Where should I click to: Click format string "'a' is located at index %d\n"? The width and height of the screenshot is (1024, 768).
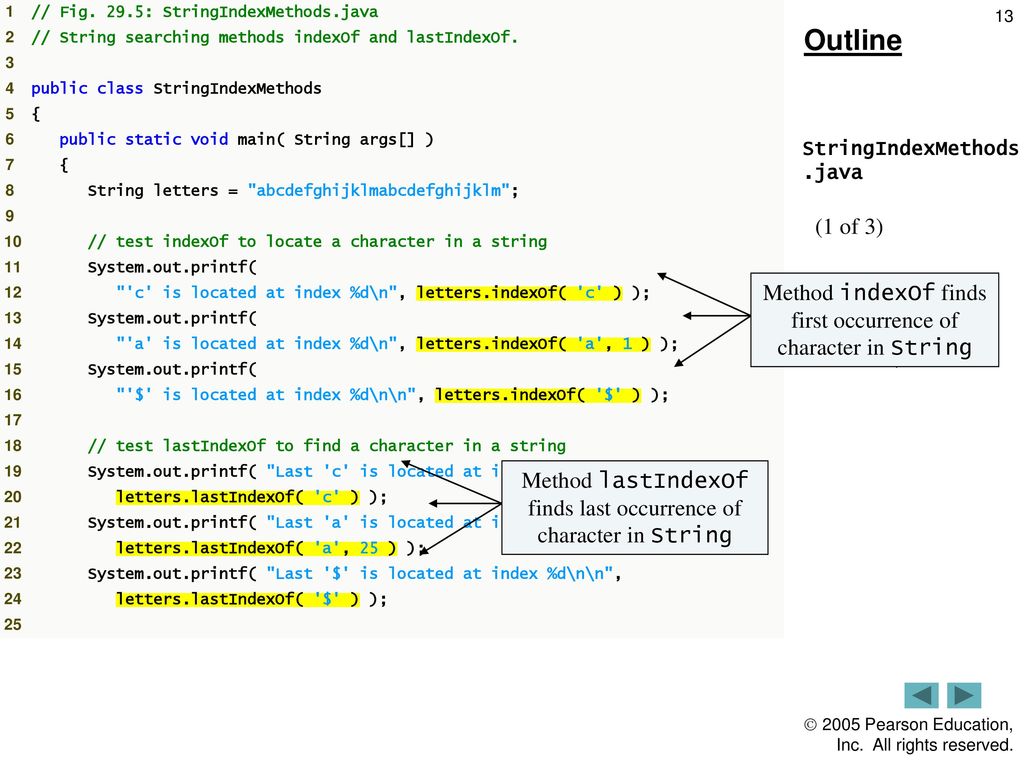[x=257, y=344]
